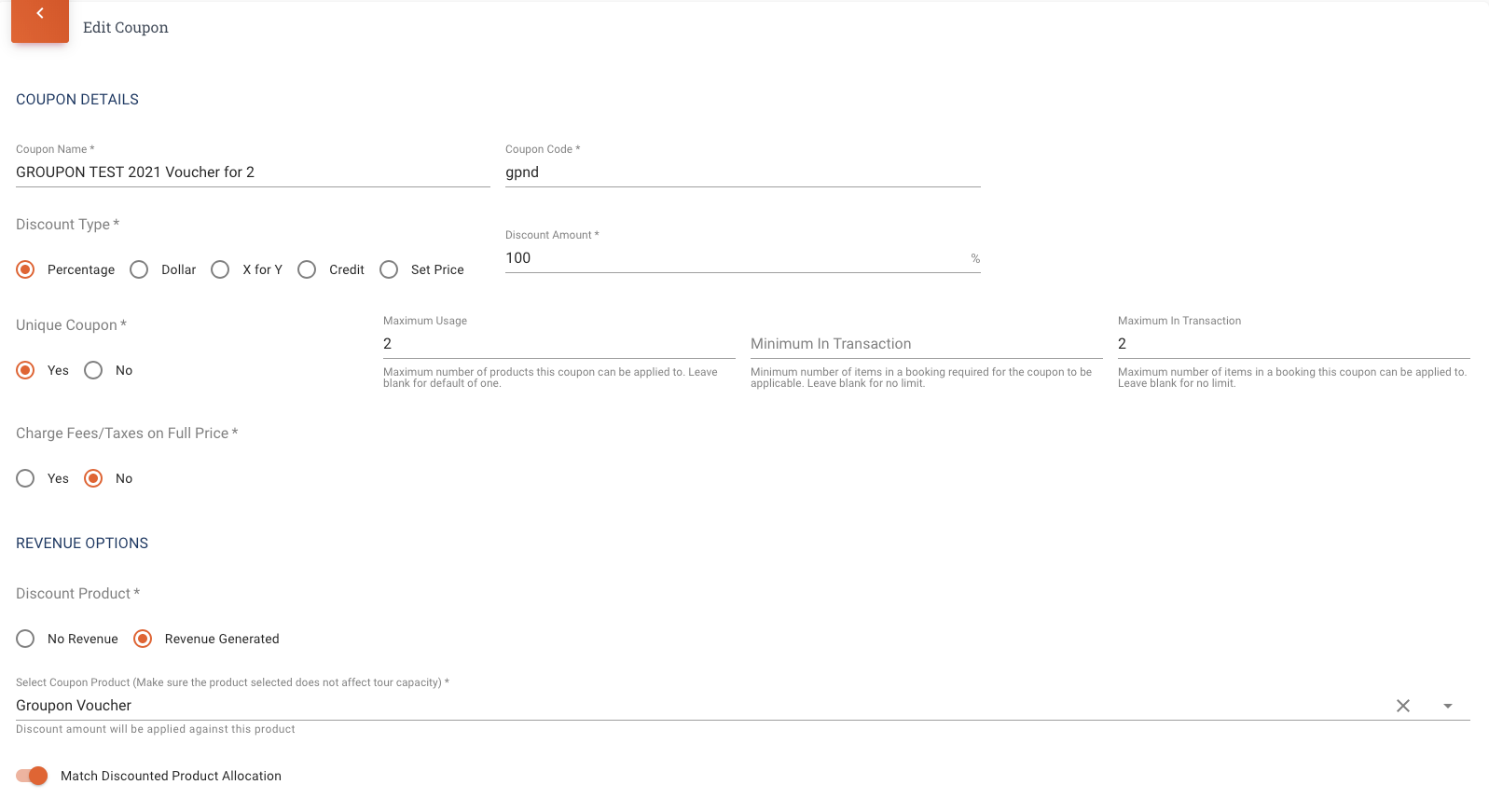Click the 'Charge Fees/Taxes on Full Price' label
Image resolution: width=1489 pixels, height=812 pixels.
[127, 434]
